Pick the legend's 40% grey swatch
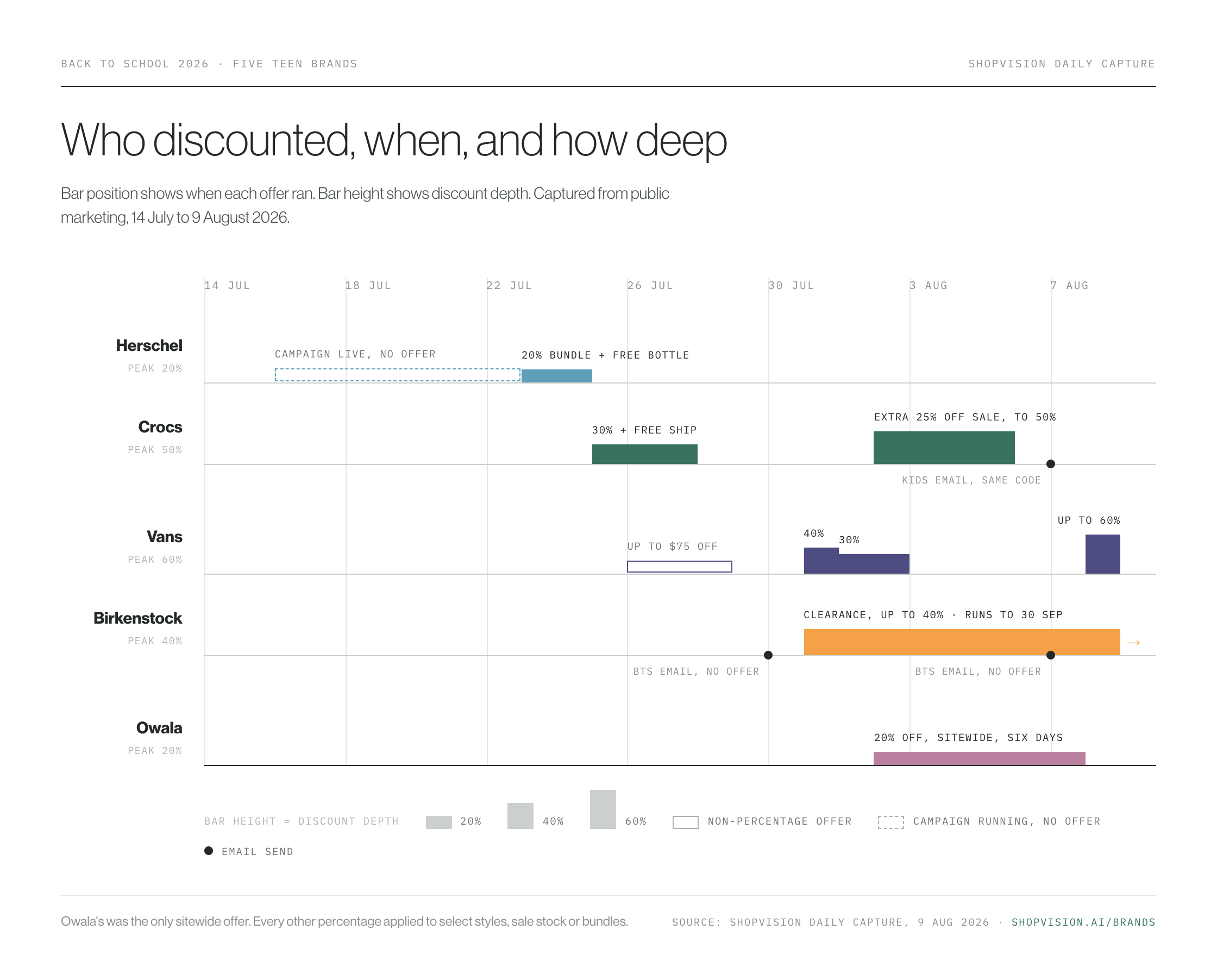The width and height of the screenshot is (1217, 980). point(520,816)
